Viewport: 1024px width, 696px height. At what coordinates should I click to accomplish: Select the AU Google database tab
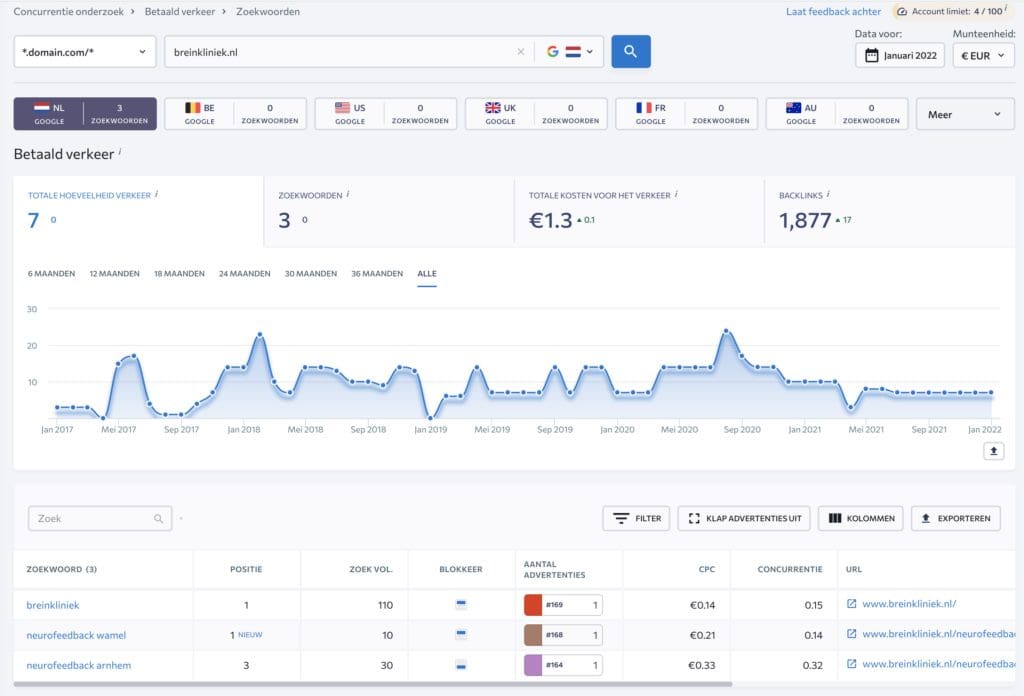[837, 114]
